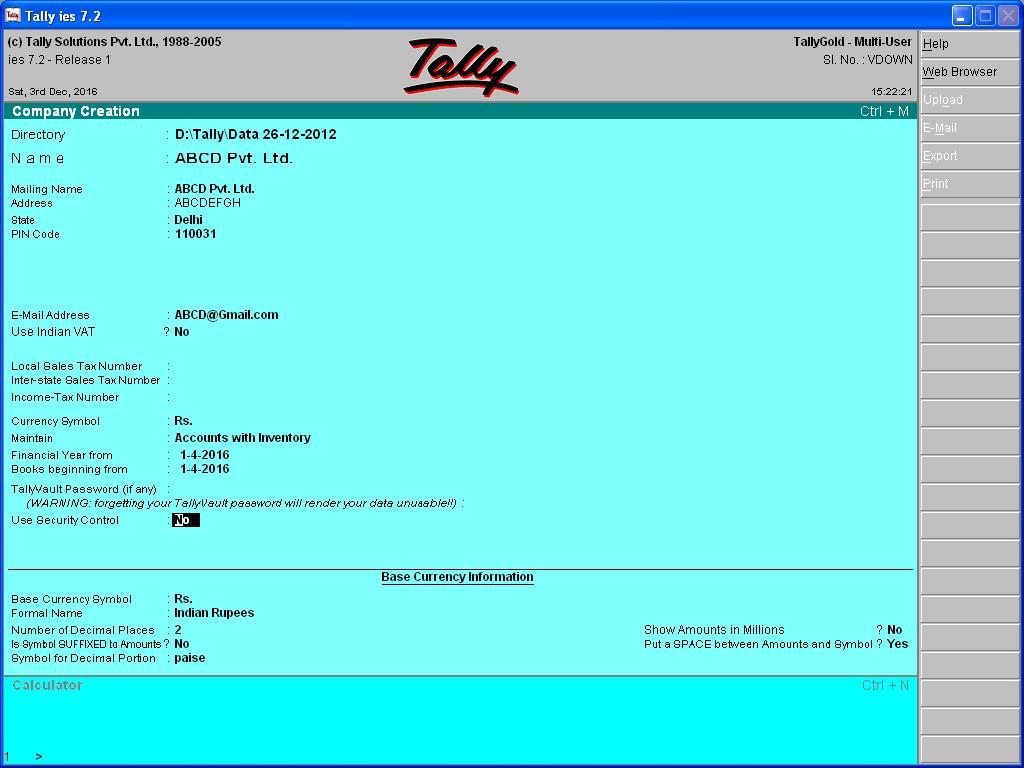Toggle Use Indian VAT setting
The width and height of the screenshot is (1024, 768).
tap(181, 331)
